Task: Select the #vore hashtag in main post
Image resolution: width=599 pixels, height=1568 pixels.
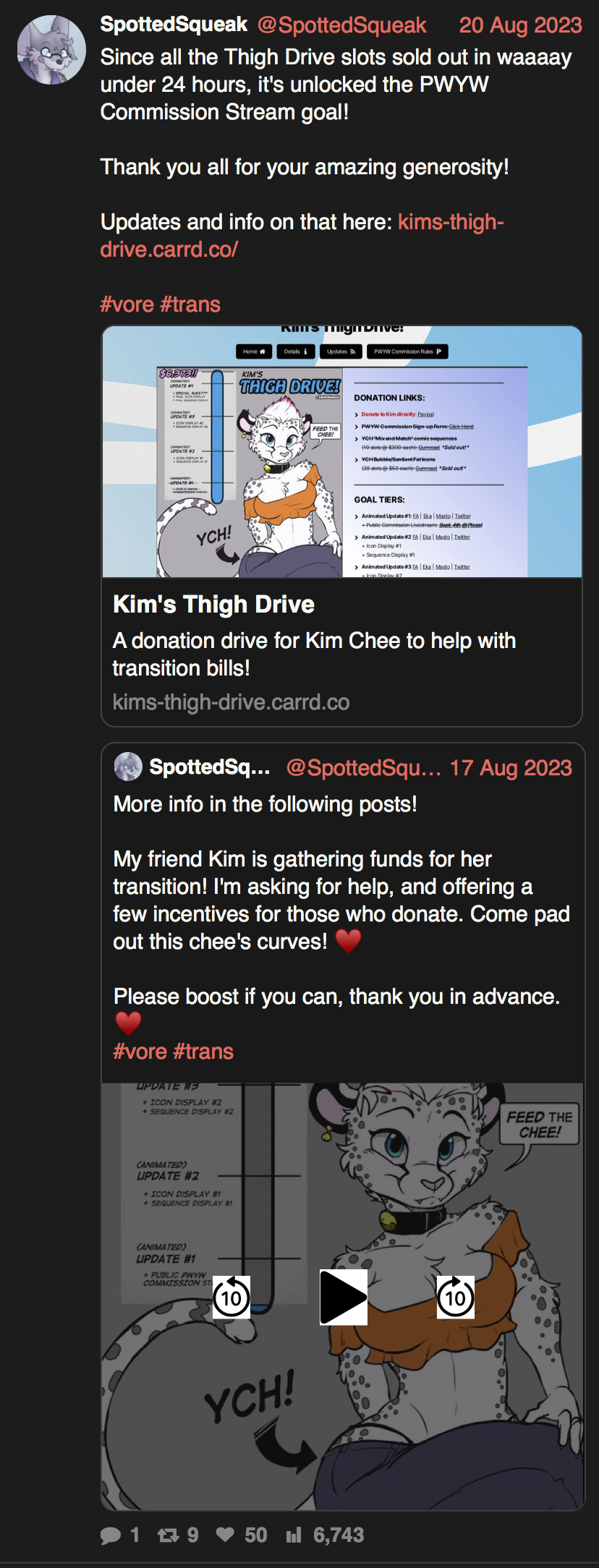Action: (x=127, y=304)
